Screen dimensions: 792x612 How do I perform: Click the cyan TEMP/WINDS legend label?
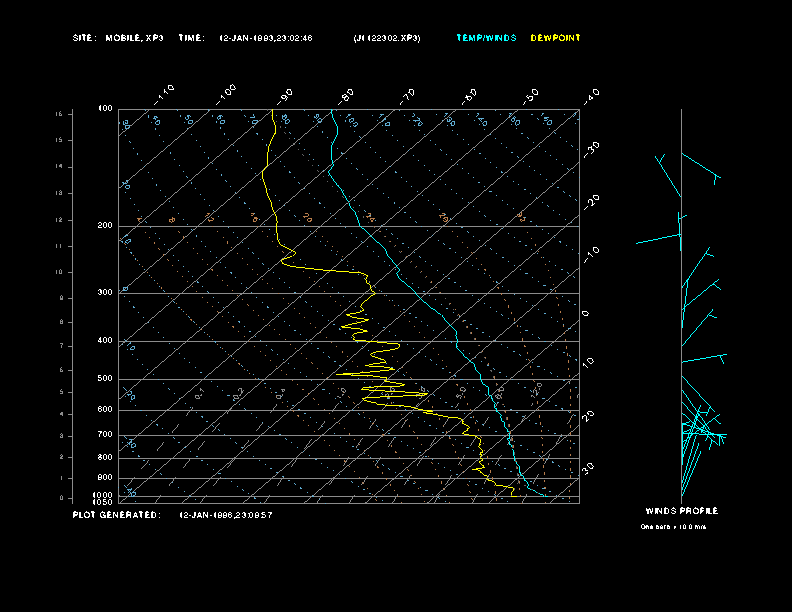click(x=486, y=38)
